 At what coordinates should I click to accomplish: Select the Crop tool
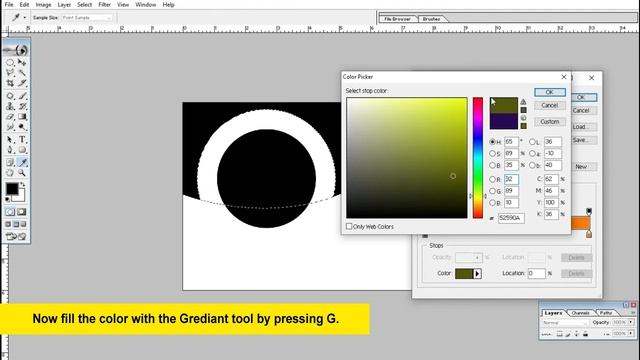pyautogui.click(x=10, y=83)
